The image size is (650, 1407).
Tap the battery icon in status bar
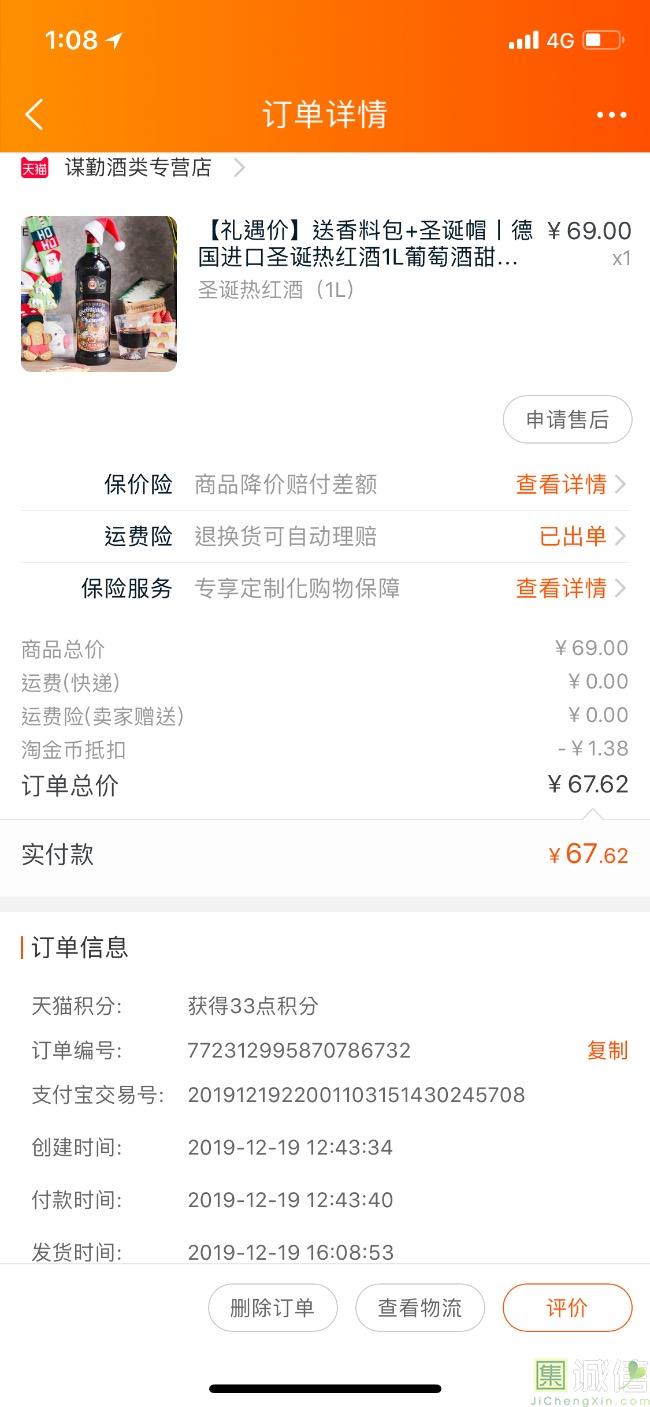pyautogui.click(x=603, y=41)
